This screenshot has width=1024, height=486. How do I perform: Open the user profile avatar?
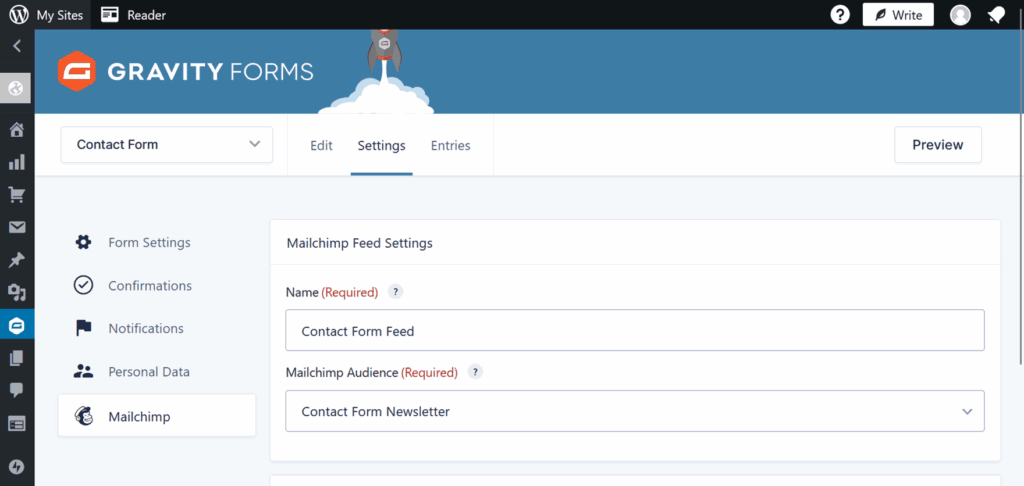point(960,14)
